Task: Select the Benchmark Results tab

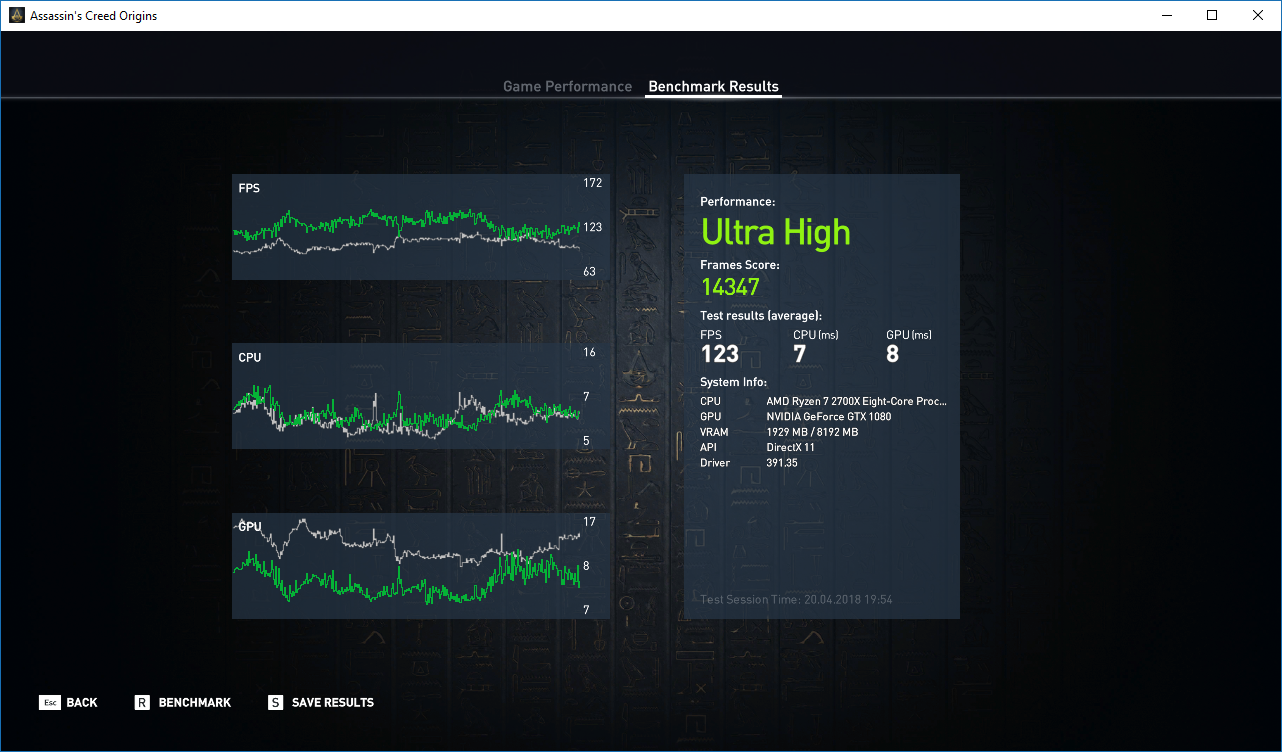Action: click(x=713, y=87)
